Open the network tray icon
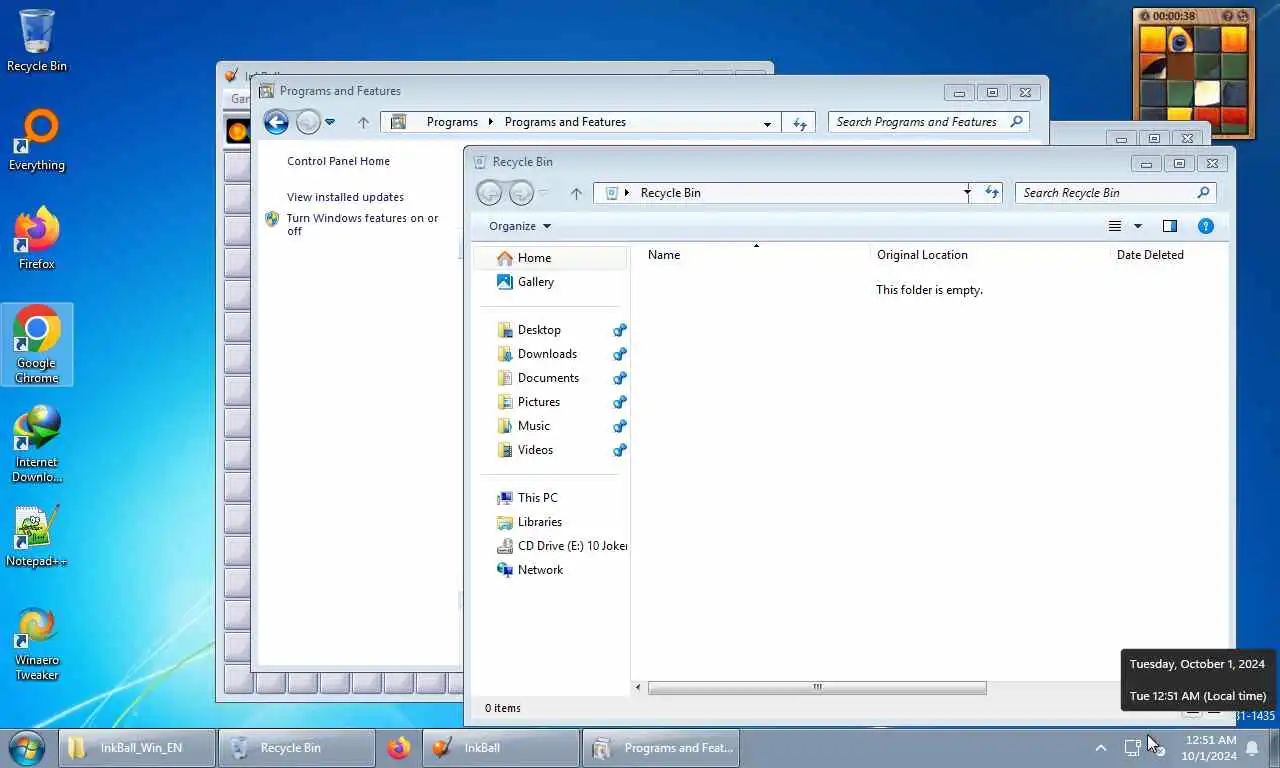 click(1133, 748)
